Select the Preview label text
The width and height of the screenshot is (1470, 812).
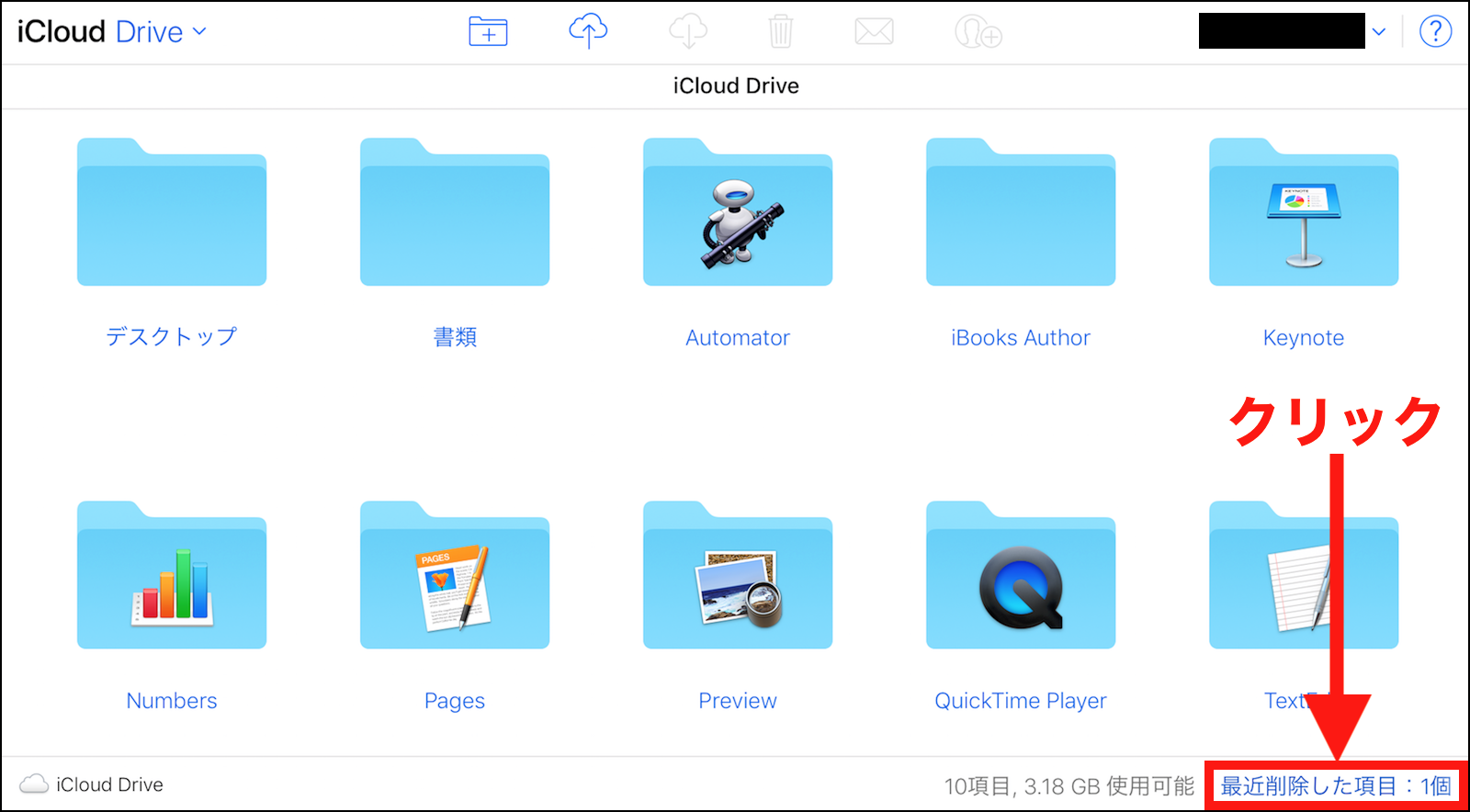click(738, 701)
